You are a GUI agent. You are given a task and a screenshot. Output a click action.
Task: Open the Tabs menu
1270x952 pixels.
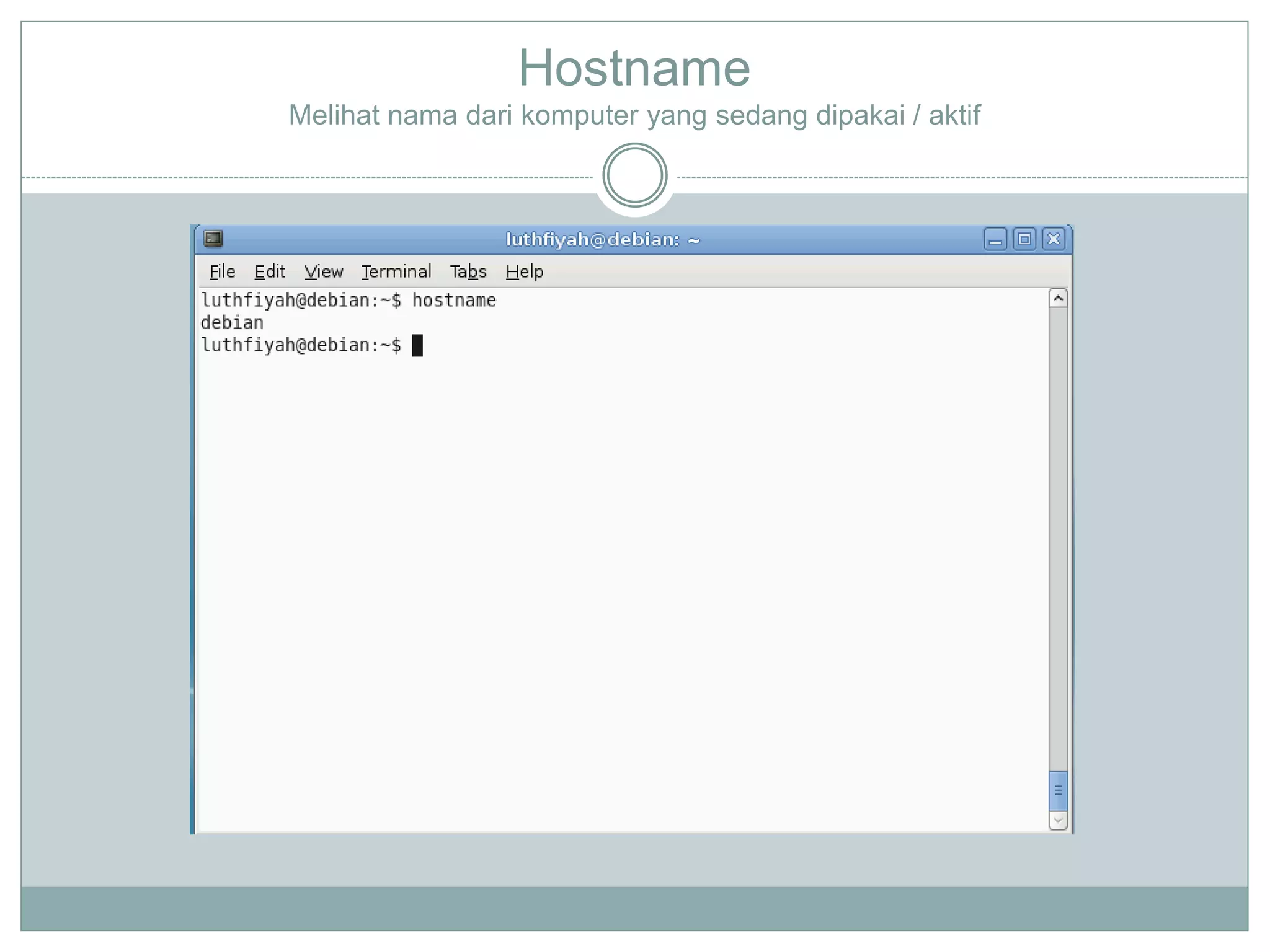pos(468,271)
